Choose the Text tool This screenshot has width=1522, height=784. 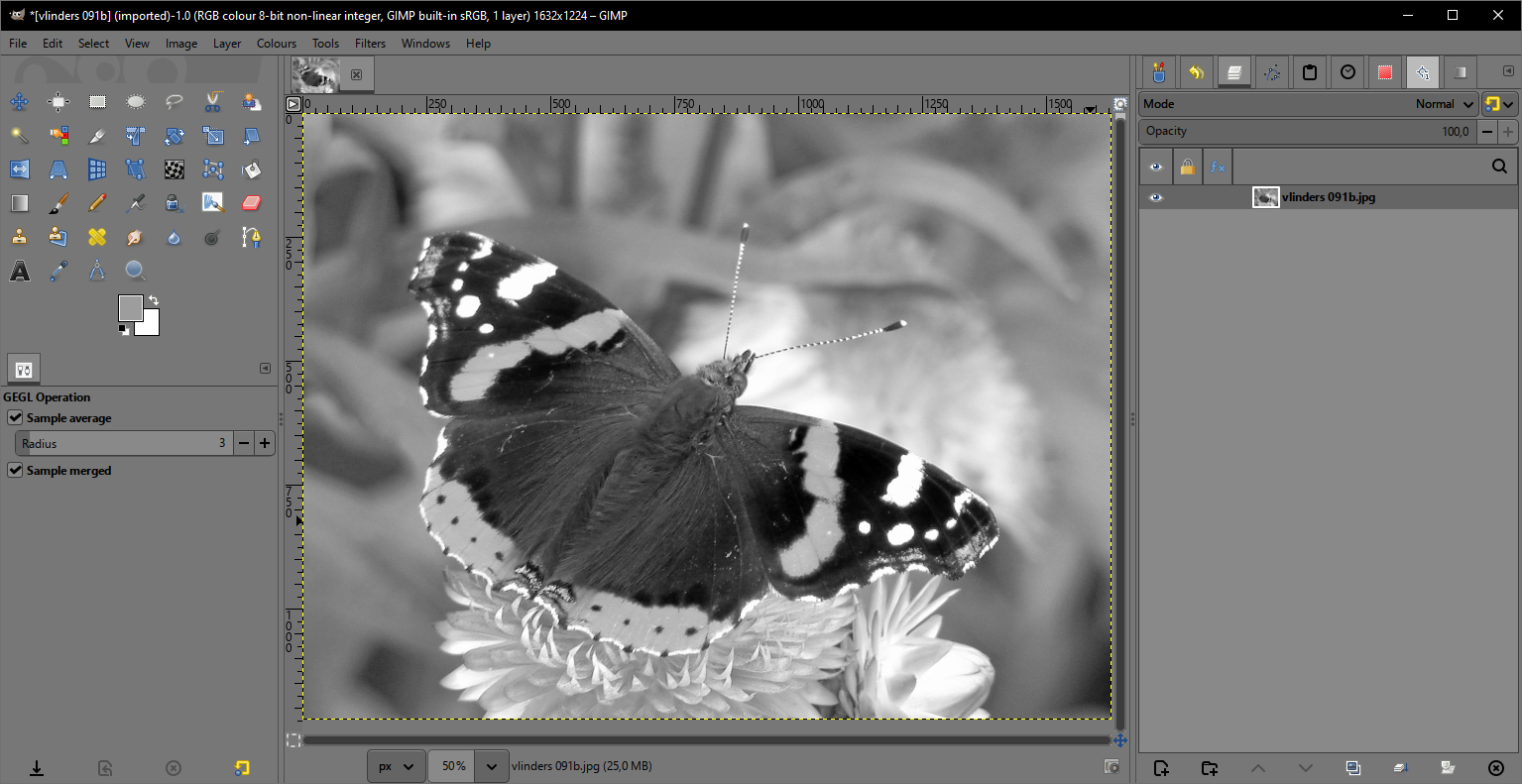(x=20, y=271)
